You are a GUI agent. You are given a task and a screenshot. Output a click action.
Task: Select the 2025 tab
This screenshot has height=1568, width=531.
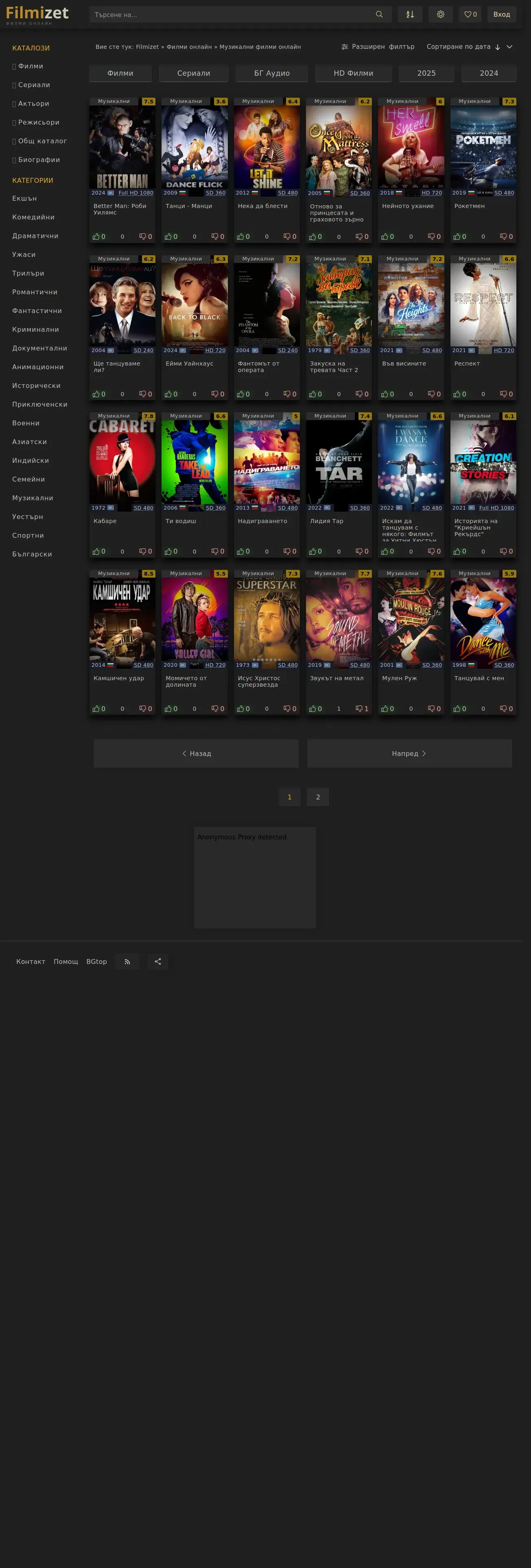[426, 74]
